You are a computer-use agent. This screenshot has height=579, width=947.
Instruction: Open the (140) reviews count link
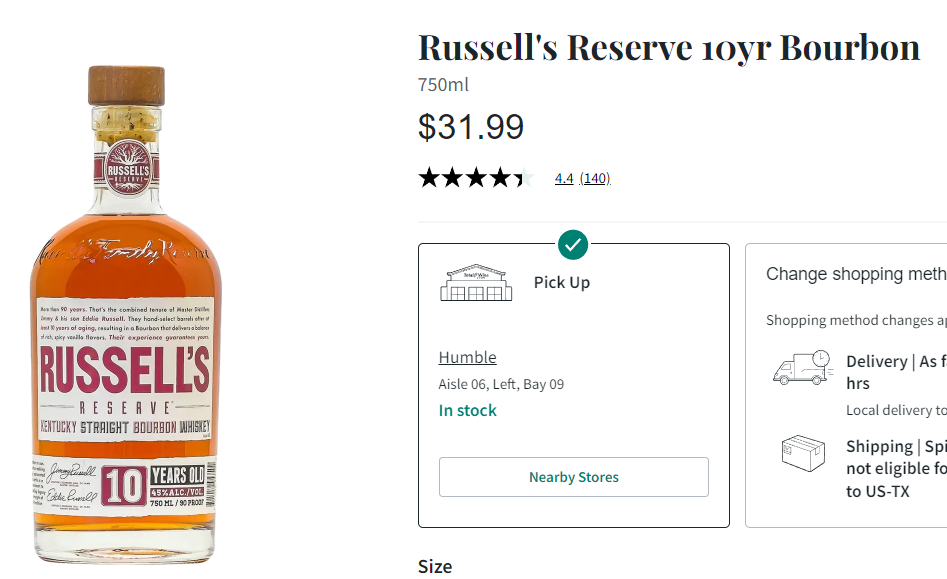tap(594, 178)
